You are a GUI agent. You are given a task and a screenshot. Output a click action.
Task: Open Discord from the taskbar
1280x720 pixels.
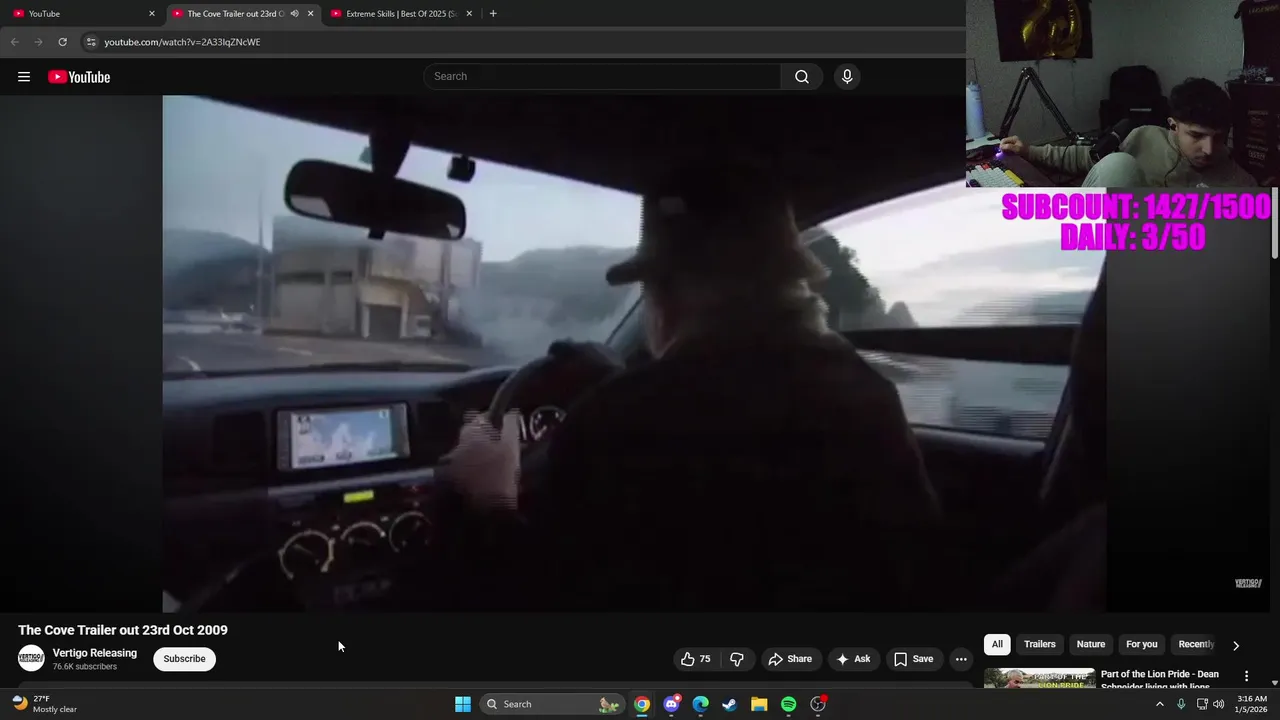point(671,704)
